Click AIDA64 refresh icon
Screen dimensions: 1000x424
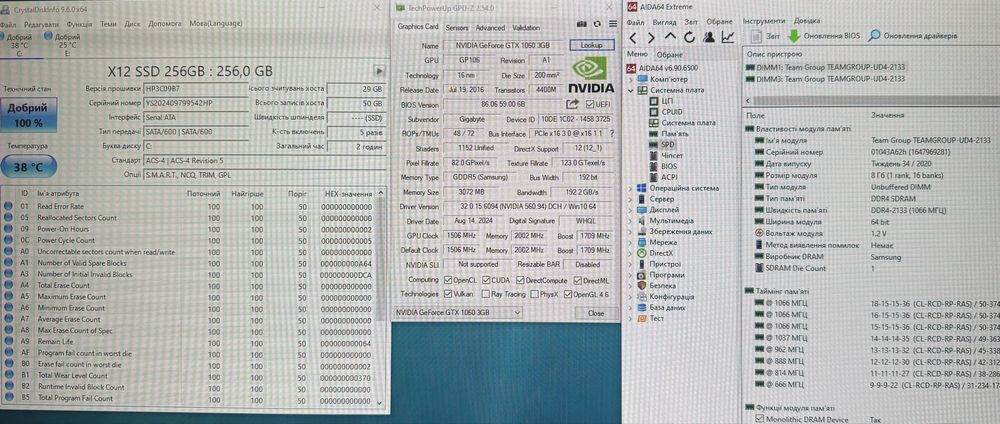[689, 38]
